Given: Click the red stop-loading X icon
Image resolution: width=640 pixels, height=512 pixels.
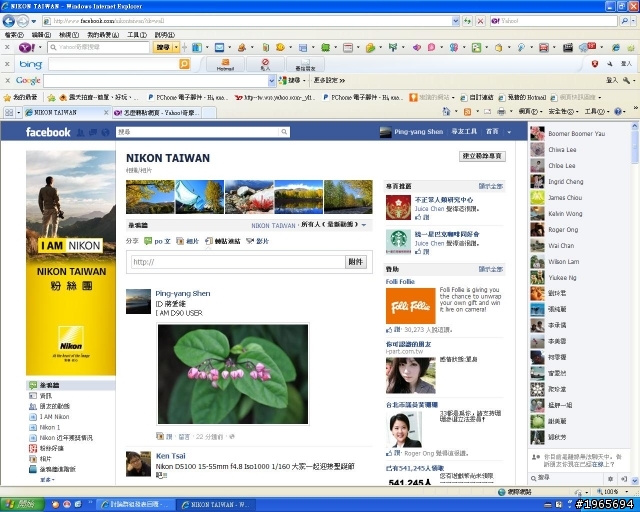Looking at the screenshot, I should point(481,21).
